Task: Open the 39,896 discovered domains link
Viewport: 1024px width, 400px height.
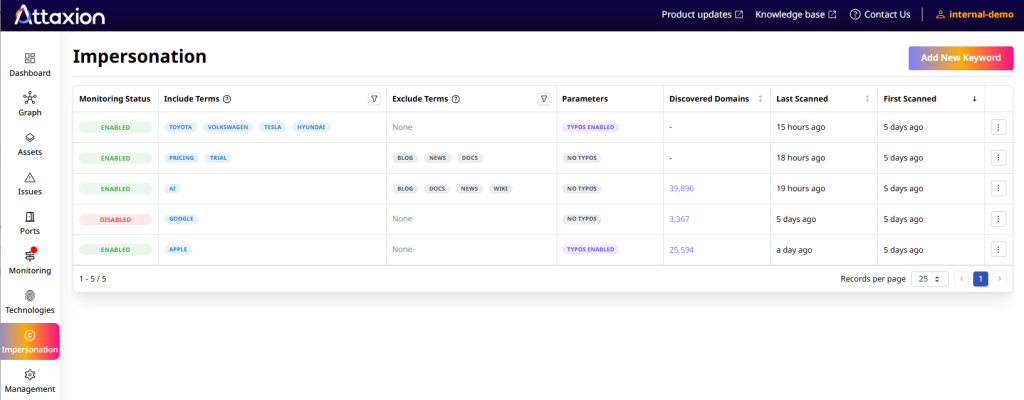Action: pyautogui.click(x=681, y=188)
